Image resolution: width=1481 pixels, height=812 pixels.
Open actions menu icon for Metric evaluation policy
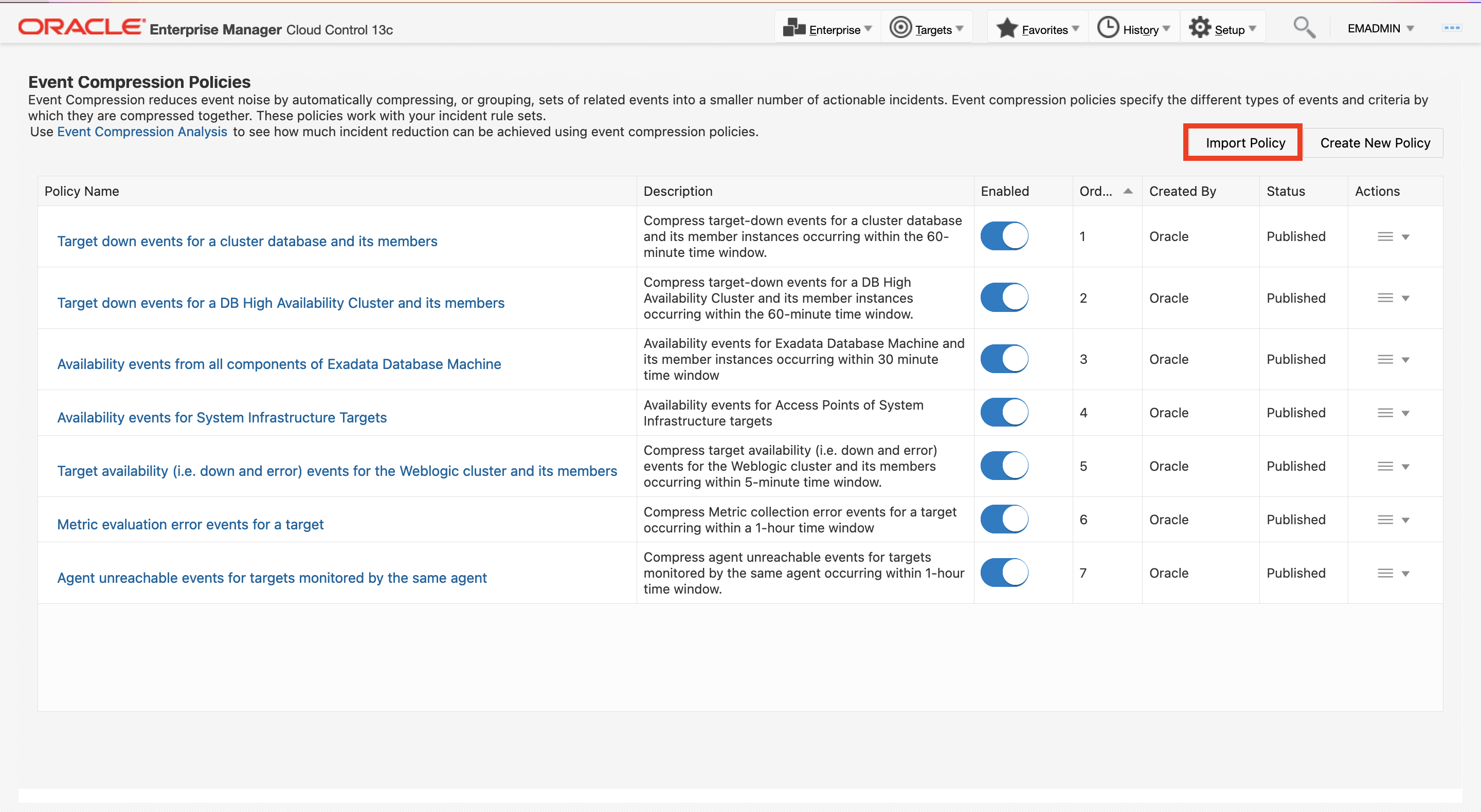click(1385, 520)
